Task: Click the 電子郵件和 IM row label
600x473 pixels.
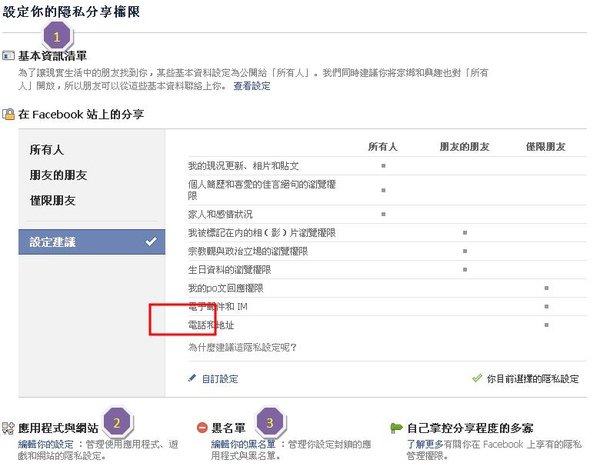Action: [218, 307]
